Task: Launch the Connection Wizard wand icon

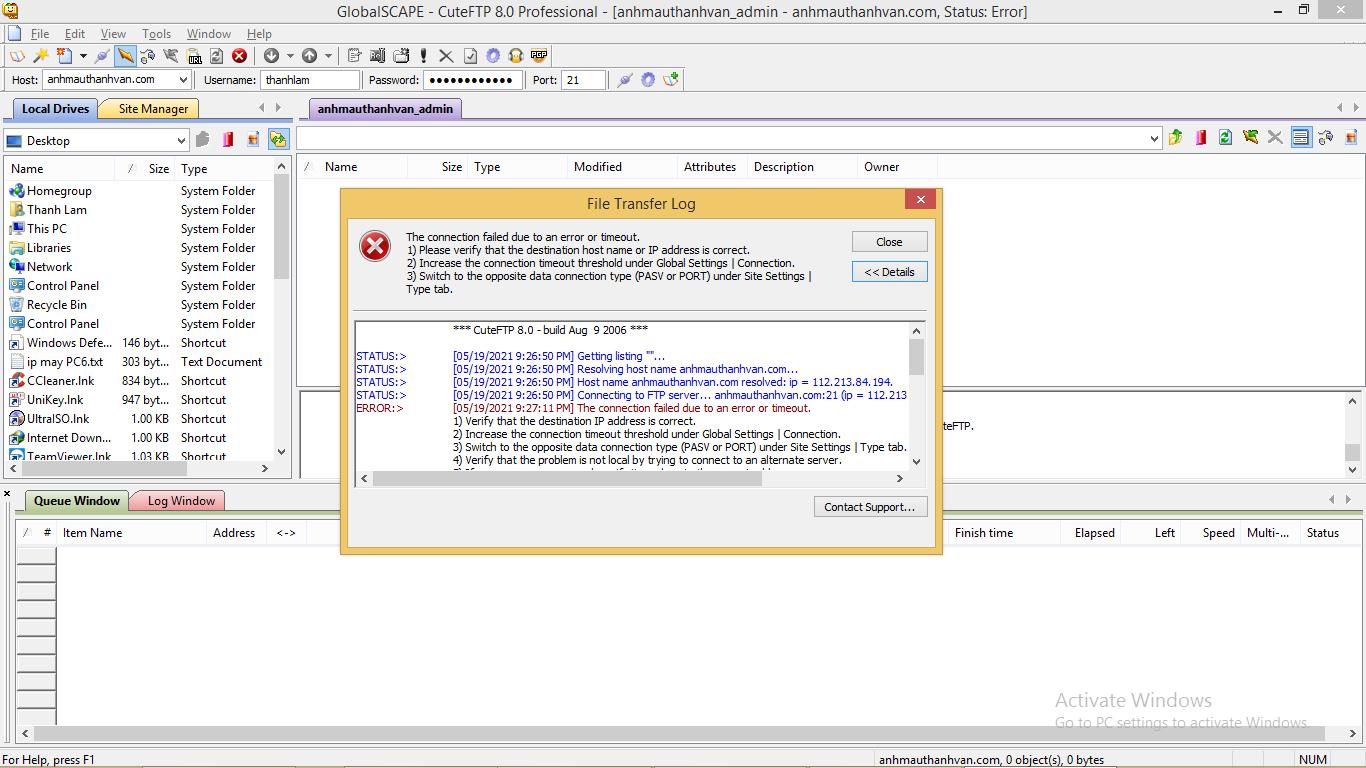Action: (x=41, y=56)
